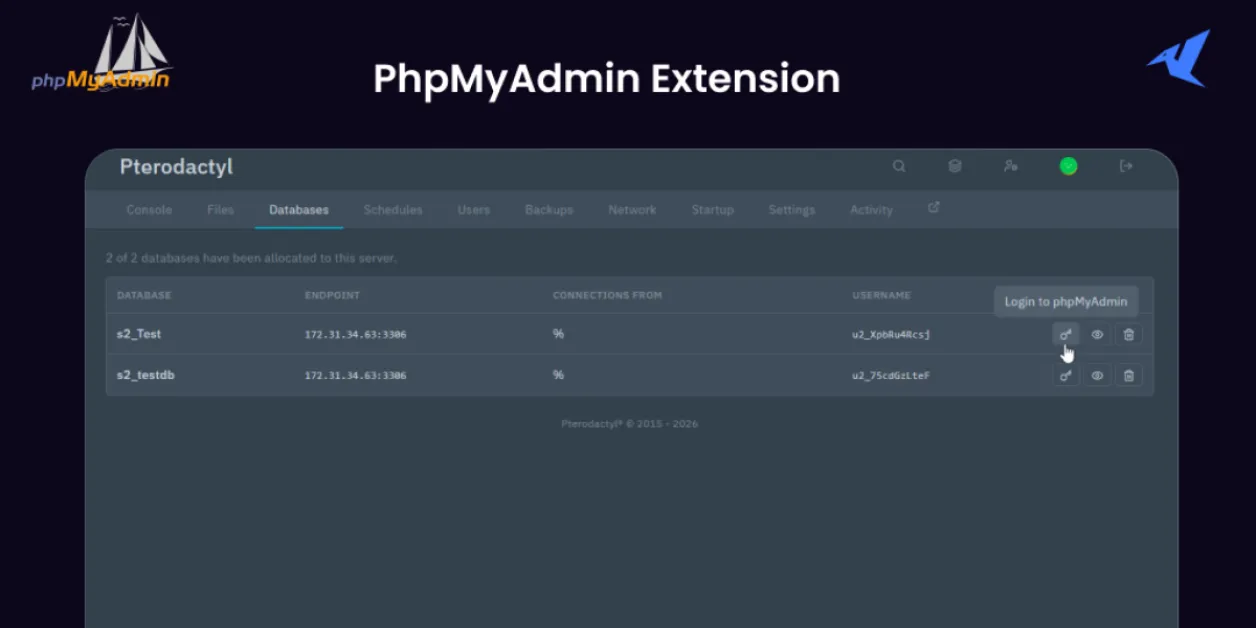
Task: Click the ENDPOINT column header
Action: (x=332, y=296)
